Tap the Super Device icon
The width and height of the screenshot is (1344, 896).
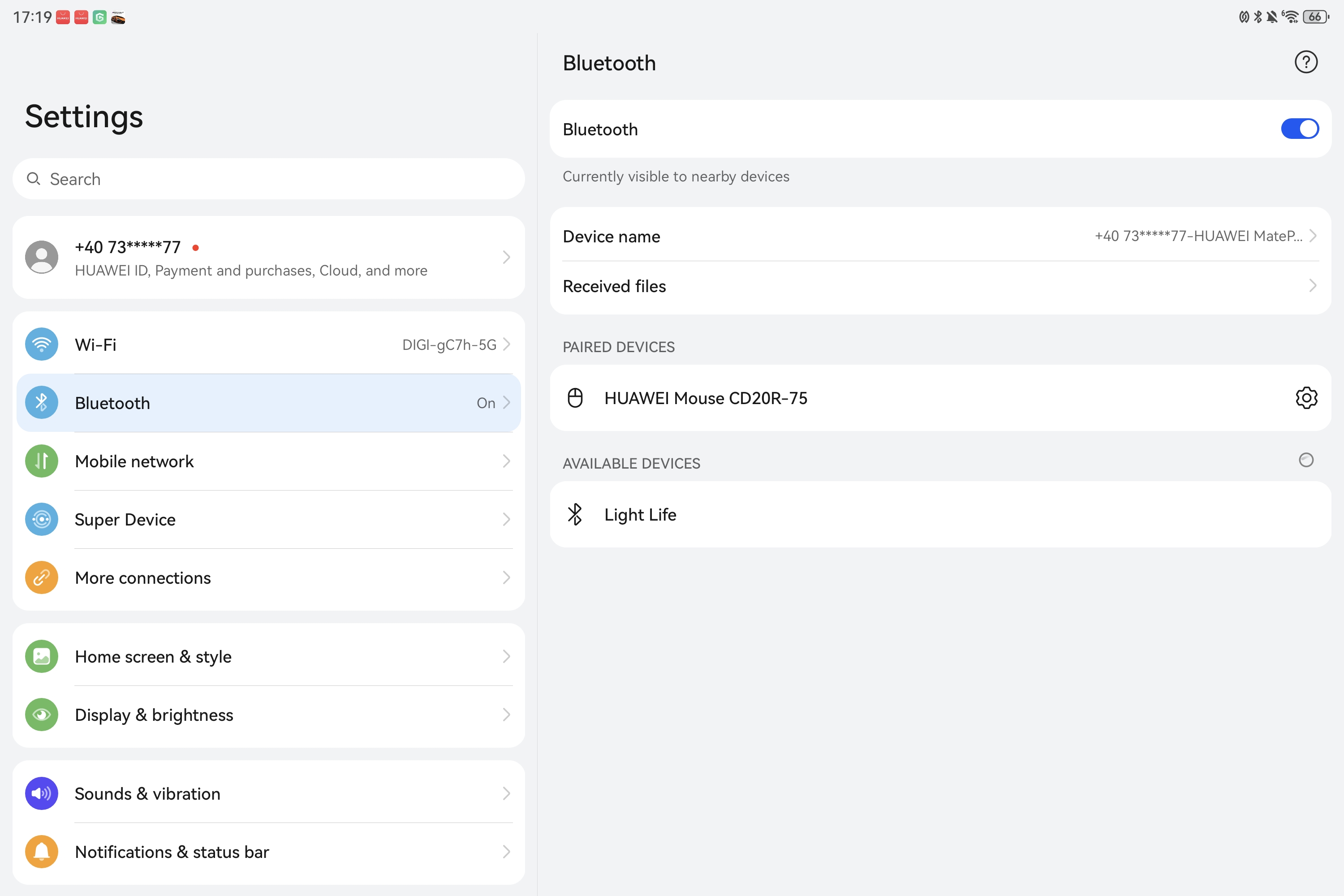(x=41, y=519)
